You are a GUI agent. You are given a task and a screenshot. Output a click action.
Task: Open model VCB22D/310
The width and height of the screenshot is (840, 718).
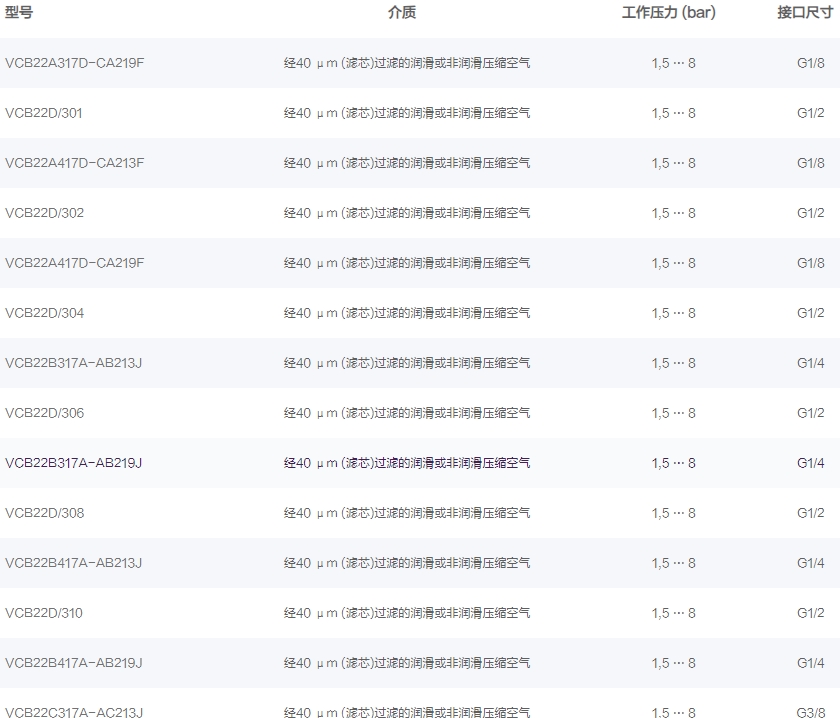pyautogui.click(x=44, y=613)
